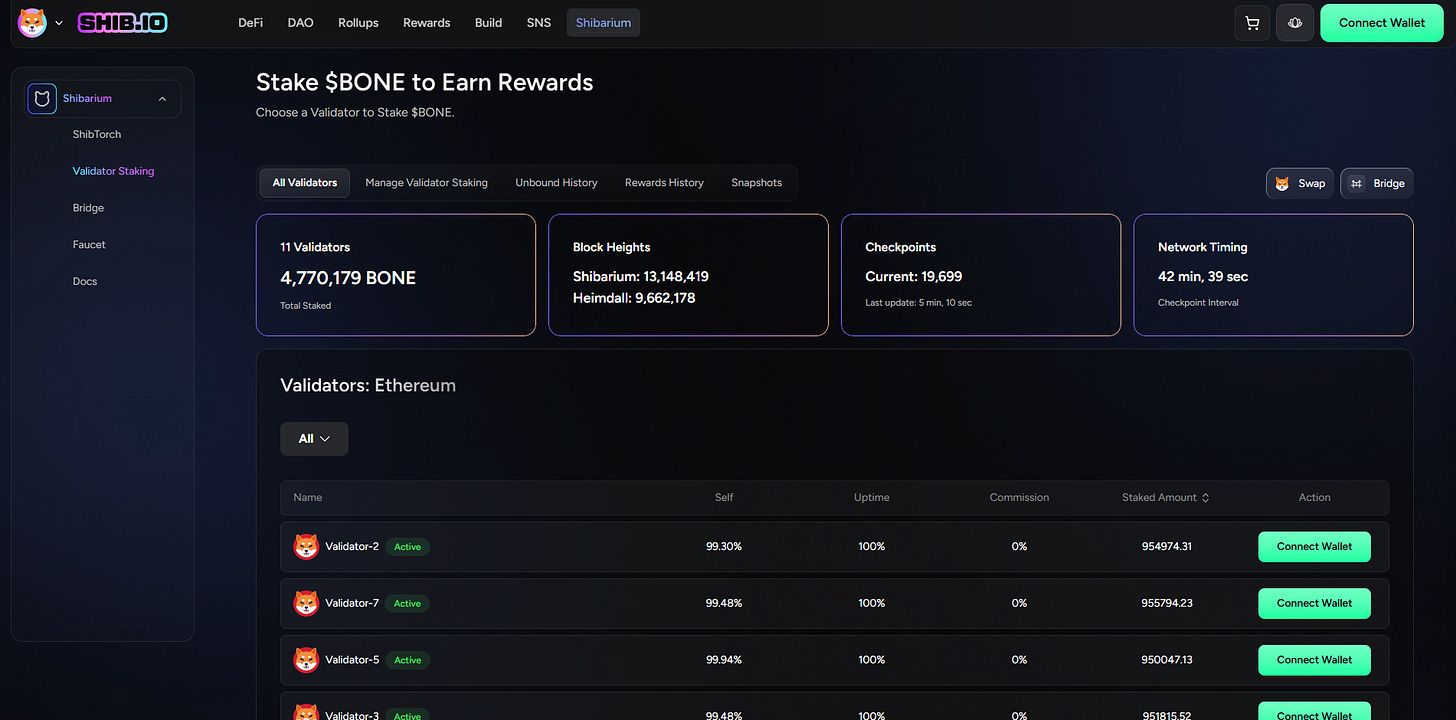Open Faucet in the sidebar
This screenshot has width=1456, height=720.
(89, 244)
